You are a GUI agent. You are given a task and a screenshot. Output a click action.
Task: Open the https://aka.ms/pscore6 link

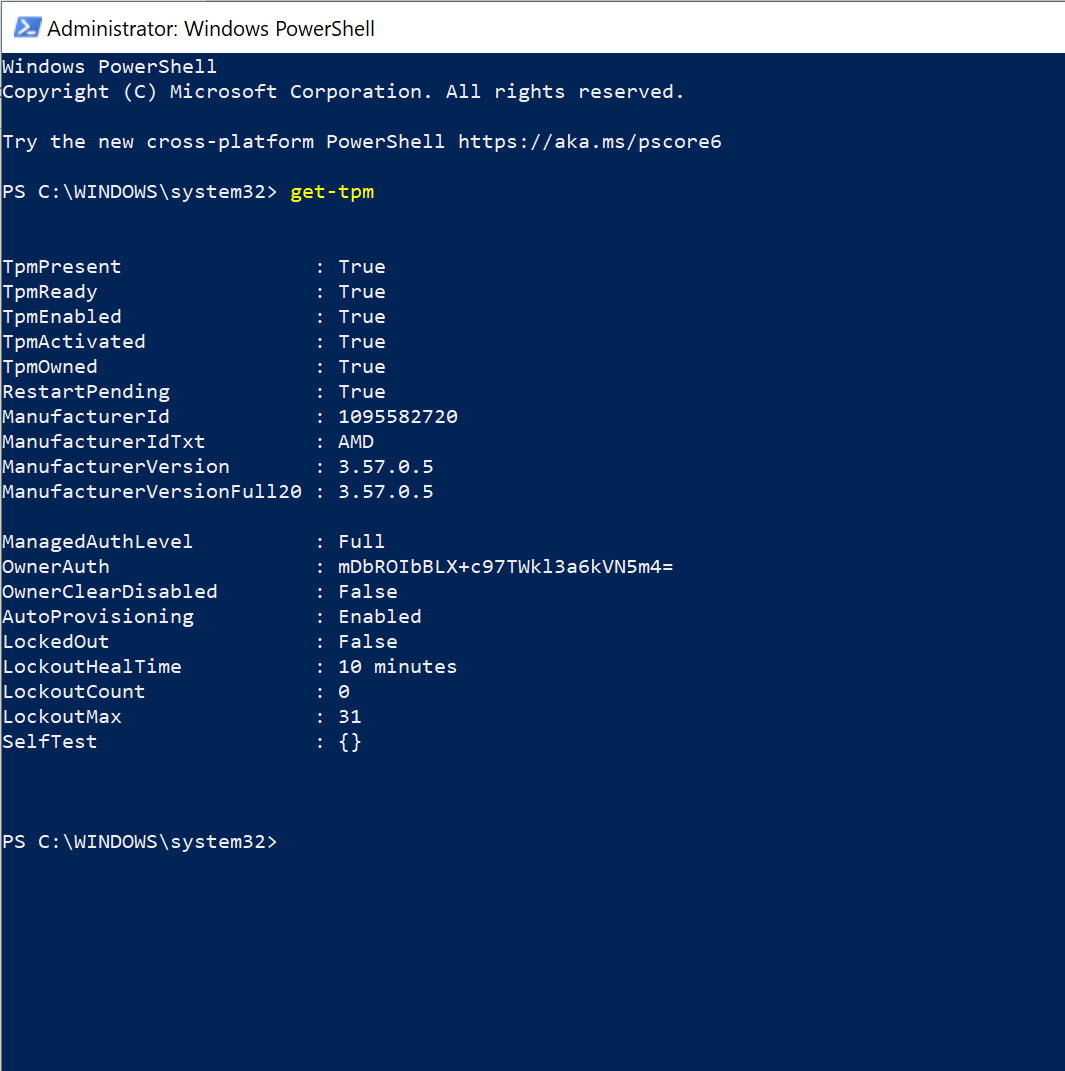pyautogui.click(x=589, y=142)
